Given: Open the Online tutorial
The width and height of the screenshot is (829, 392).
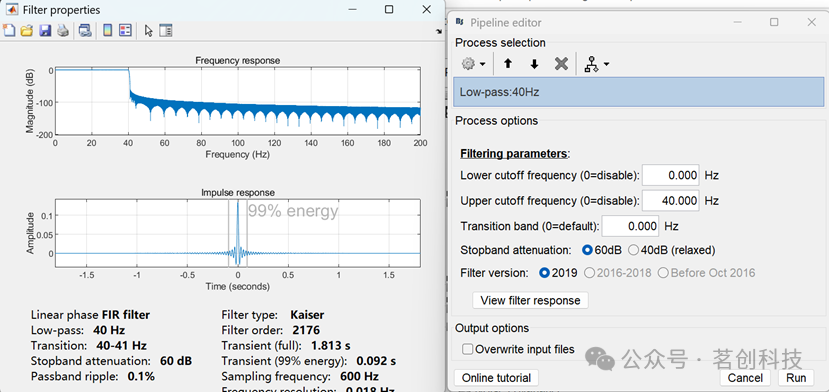Looking at the screenshot, I should click(496, 378).
